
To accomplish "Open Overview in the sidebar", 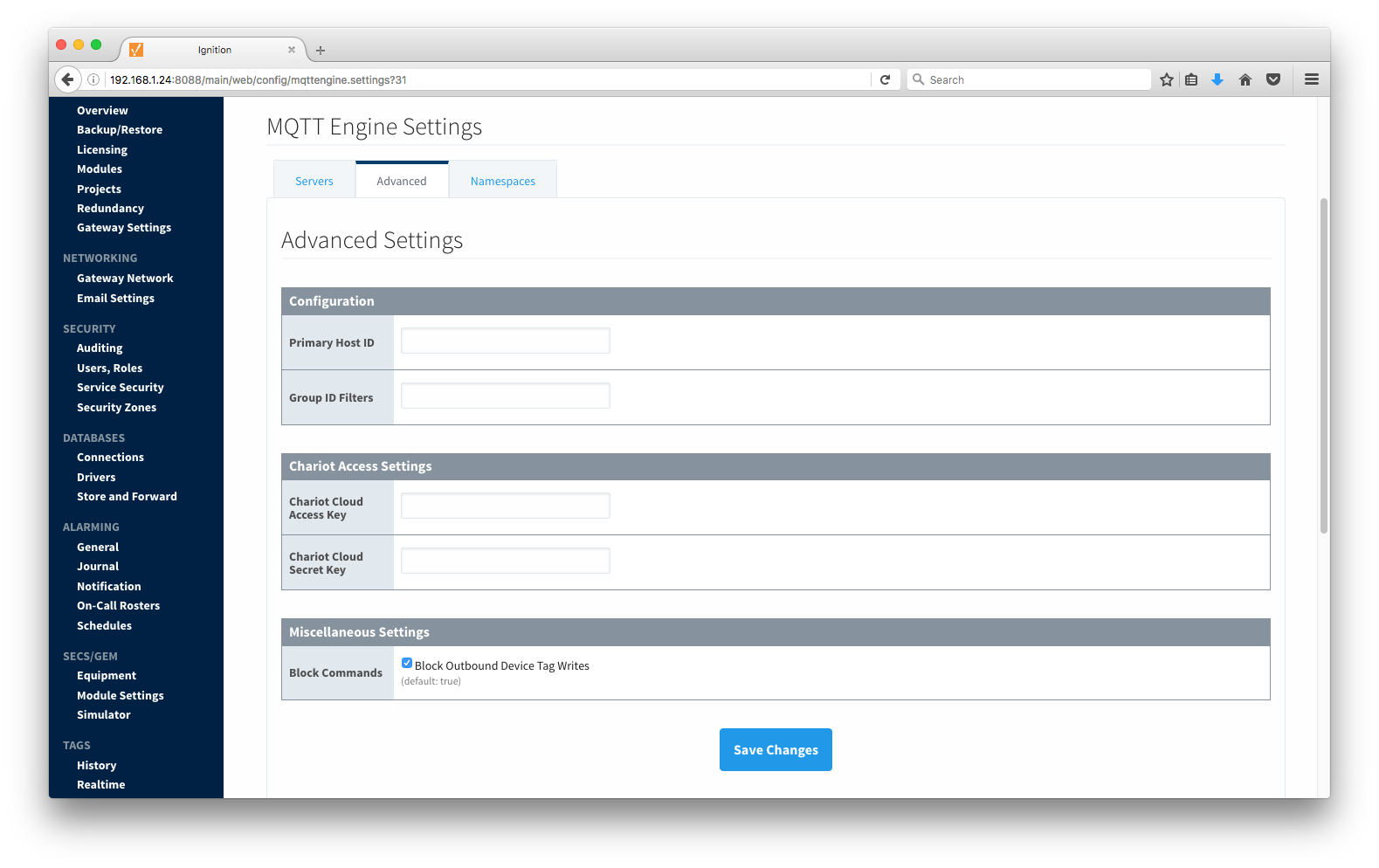I will (x=102, y=111).
